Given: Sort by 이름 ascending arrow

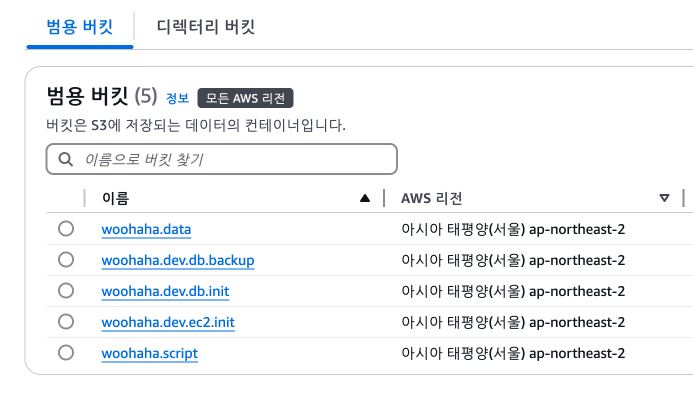Looking at the screenshot, I should coord(365,198).
